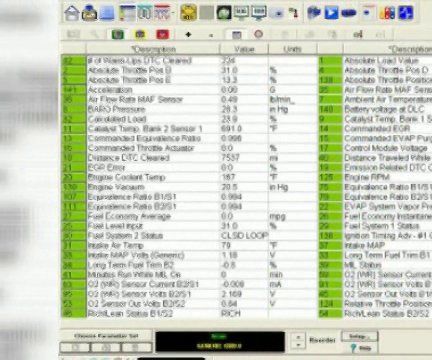The height and width of the screenshot is (360, 432).
Task: Select Fuel Level Input row
Action: coord(189,226)
